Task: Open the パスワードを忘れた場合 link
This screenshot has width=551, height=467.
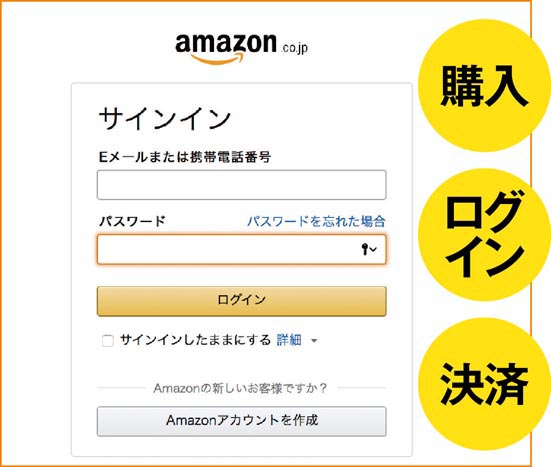Action: (316, 221)
